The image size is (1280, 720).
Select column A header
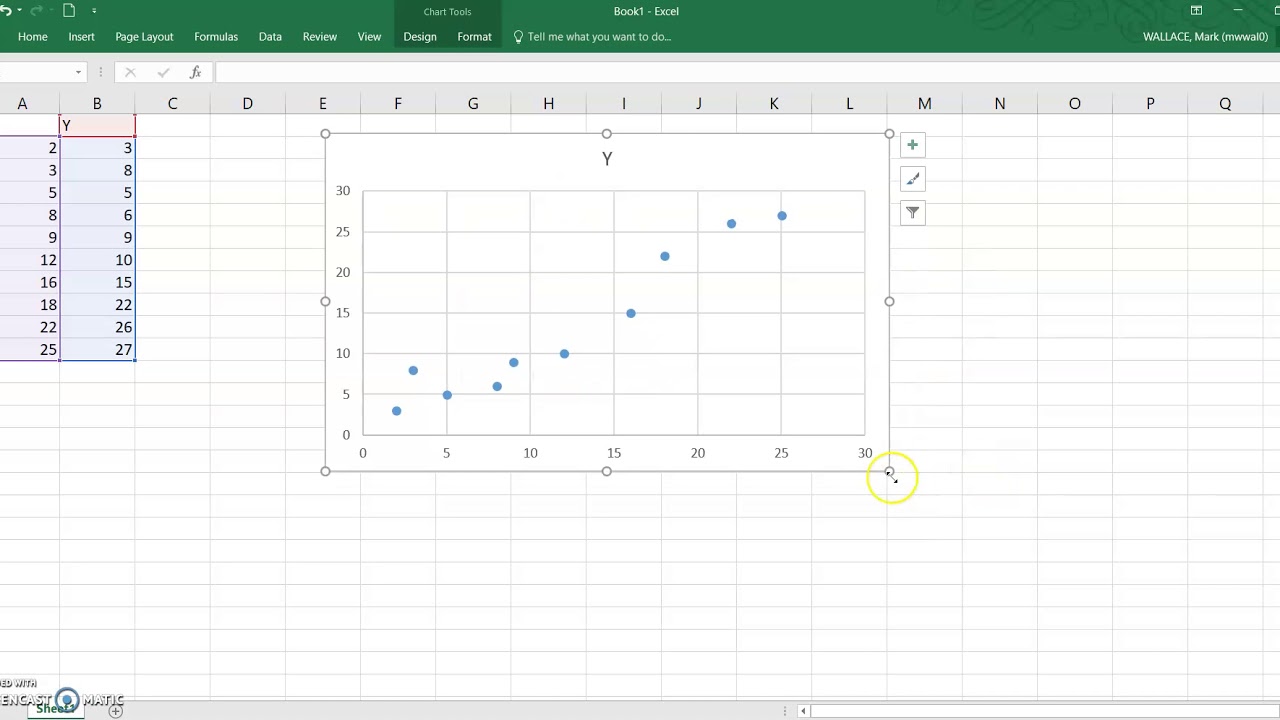point(22,104)
